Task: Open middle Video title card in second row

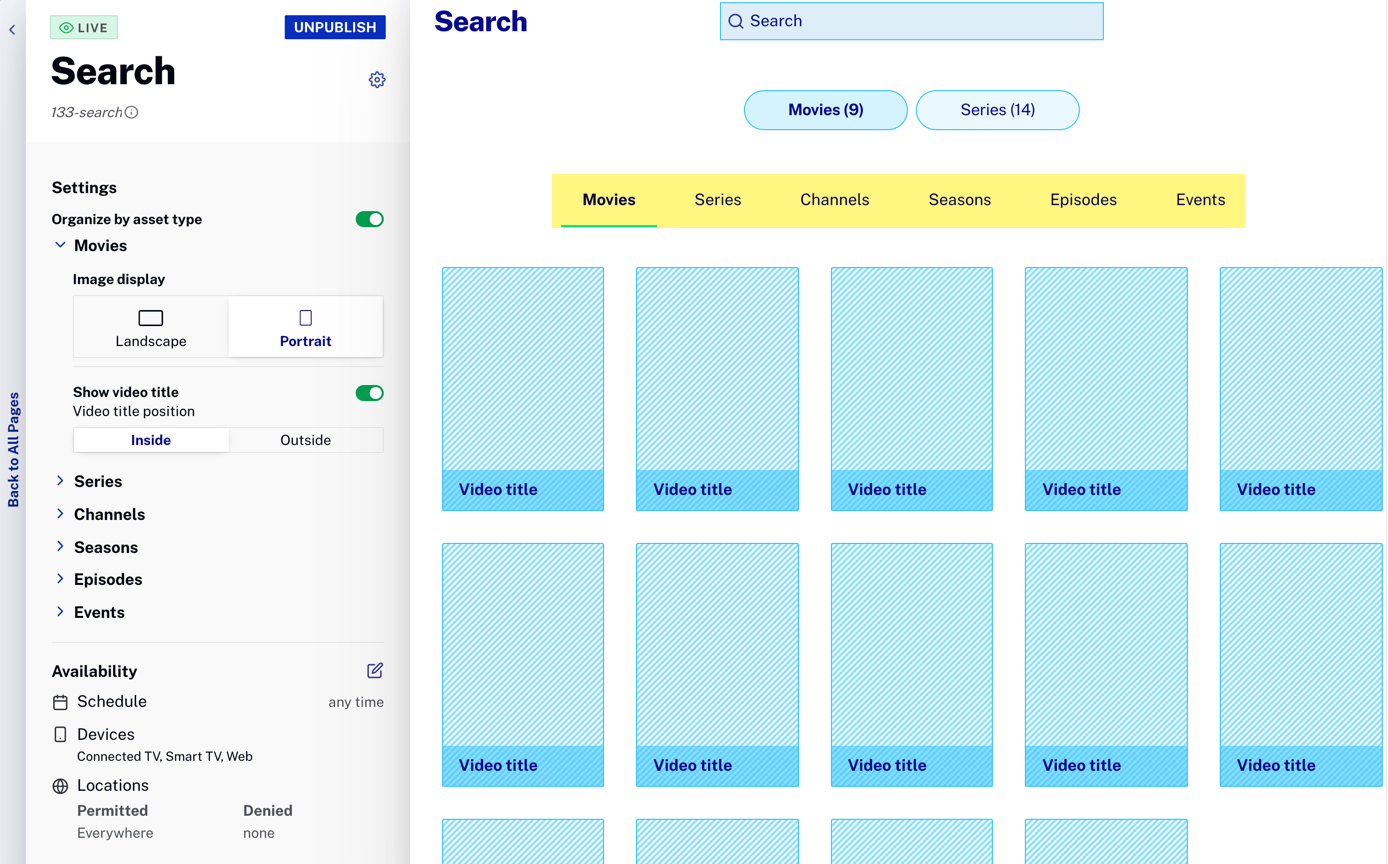Action: (912, 665)
